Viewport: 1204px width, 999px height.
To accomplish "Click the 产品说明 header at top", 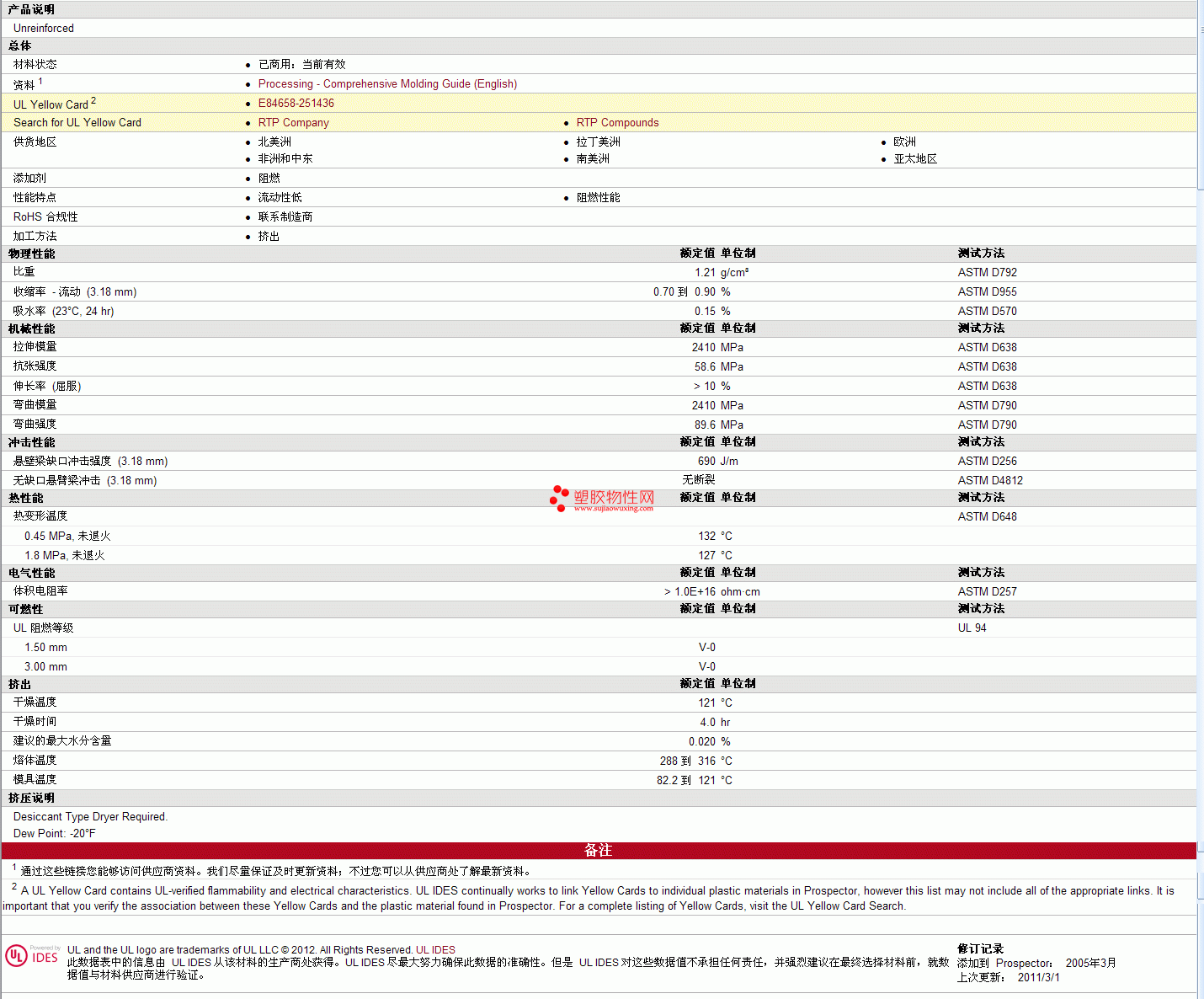I will [32, 9].
